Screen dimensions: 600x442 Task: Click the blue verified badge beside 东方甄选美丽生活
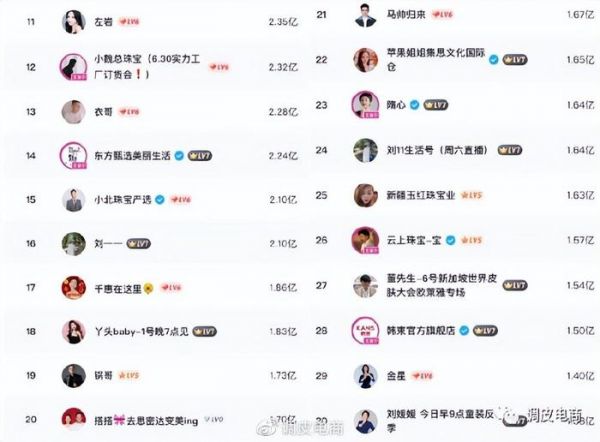(x=179, y=156)
